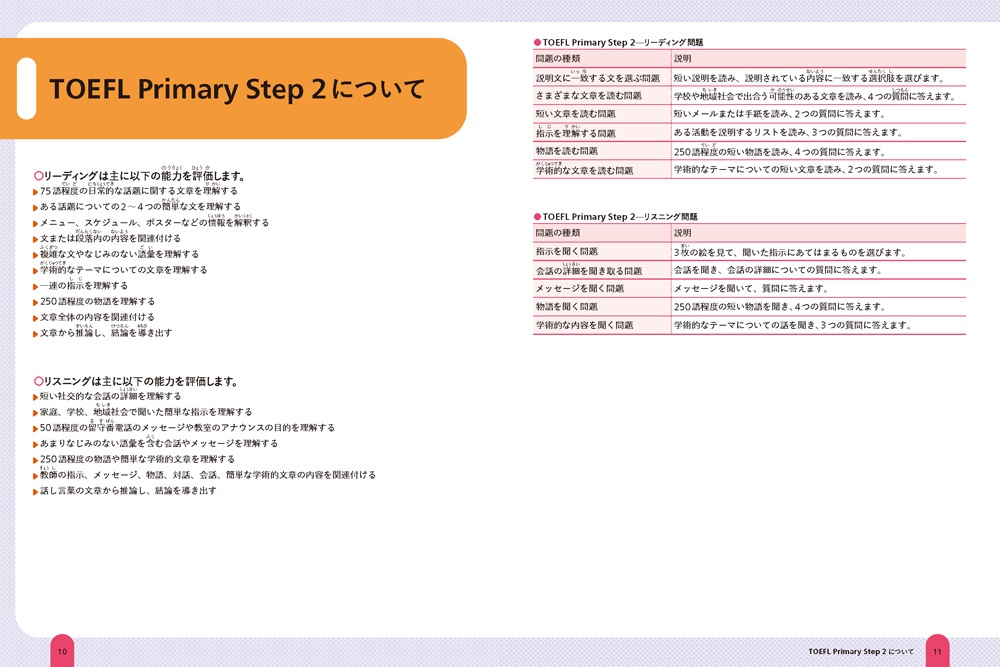Select the title TOEFL Primary Step 2 について
Viewport: 1000px width, 667px height.
tap(236, 89)
